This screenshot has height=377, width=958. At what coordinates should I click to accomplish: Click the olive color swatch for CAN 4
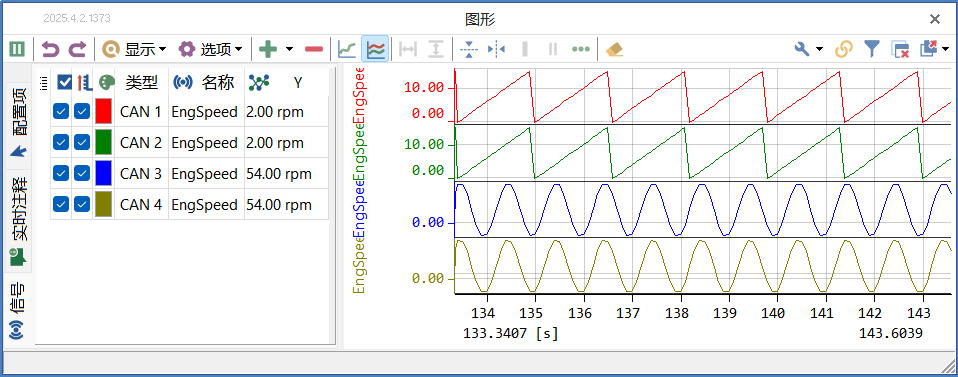point(103,204)
